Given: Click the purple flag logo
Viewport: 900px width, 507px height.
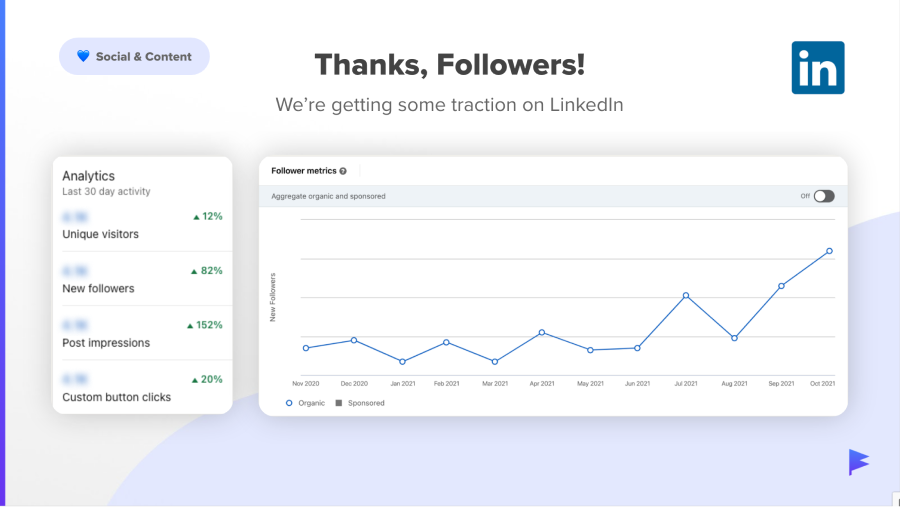Looking at the screenshot, I should click(859, 462).
